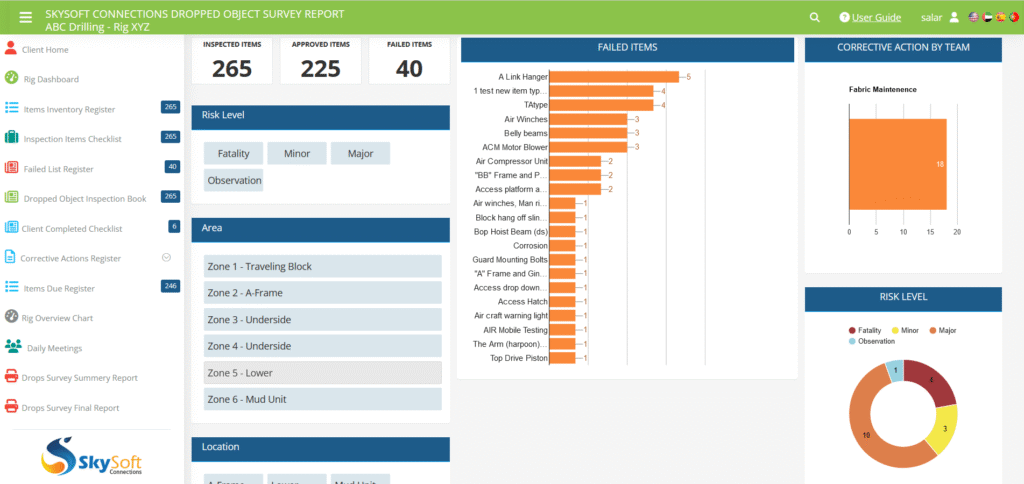Toggle the Major risk level filter
Screen dimensions: 1024x484
coord(360,154)
